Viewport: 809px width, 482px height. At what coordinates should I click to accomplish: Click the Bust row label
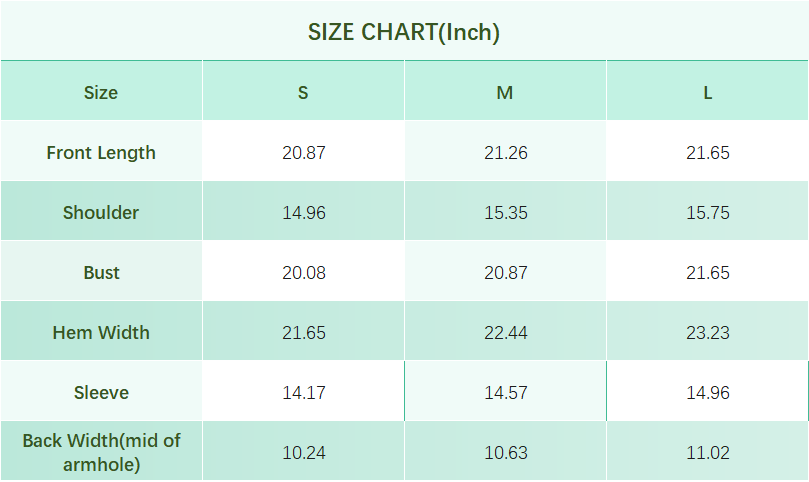coord(101,273)
